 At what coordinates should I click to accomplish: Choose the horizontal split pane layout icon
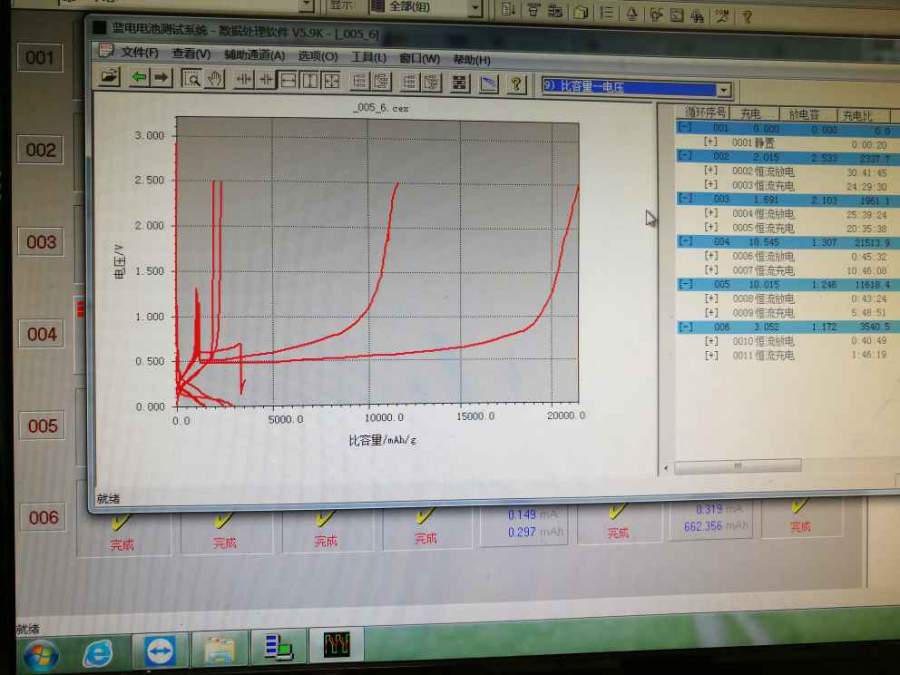tap(288, 80)
